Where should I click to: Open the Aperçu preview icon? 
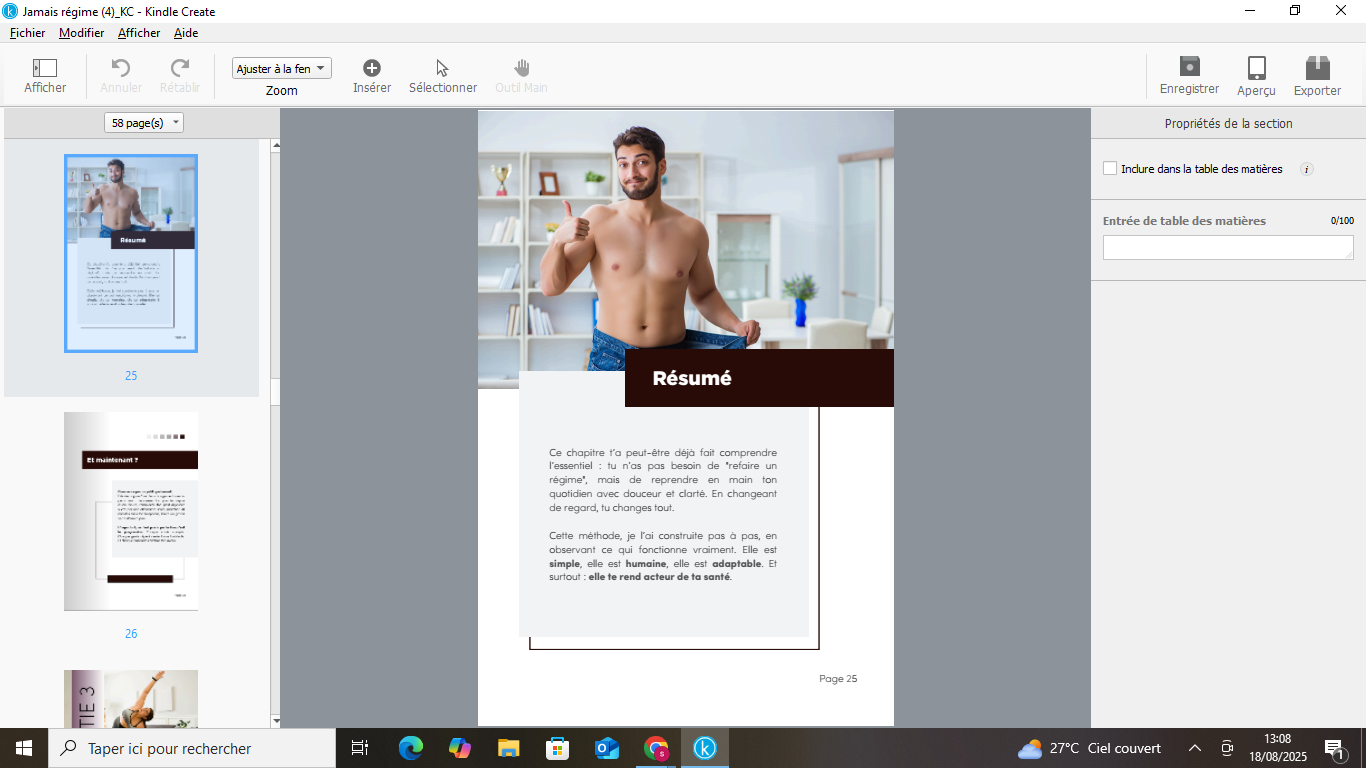1256,68
